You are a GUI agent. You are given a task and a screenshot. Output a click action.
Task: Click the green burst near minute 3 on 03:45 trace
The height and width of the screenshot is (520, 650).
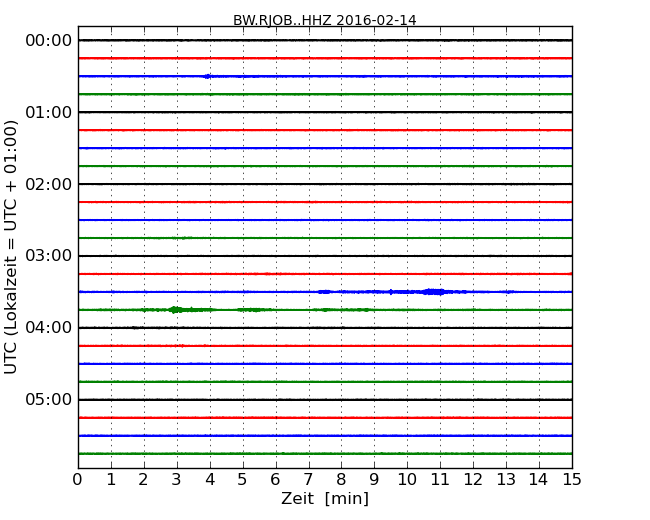(176, 310)
